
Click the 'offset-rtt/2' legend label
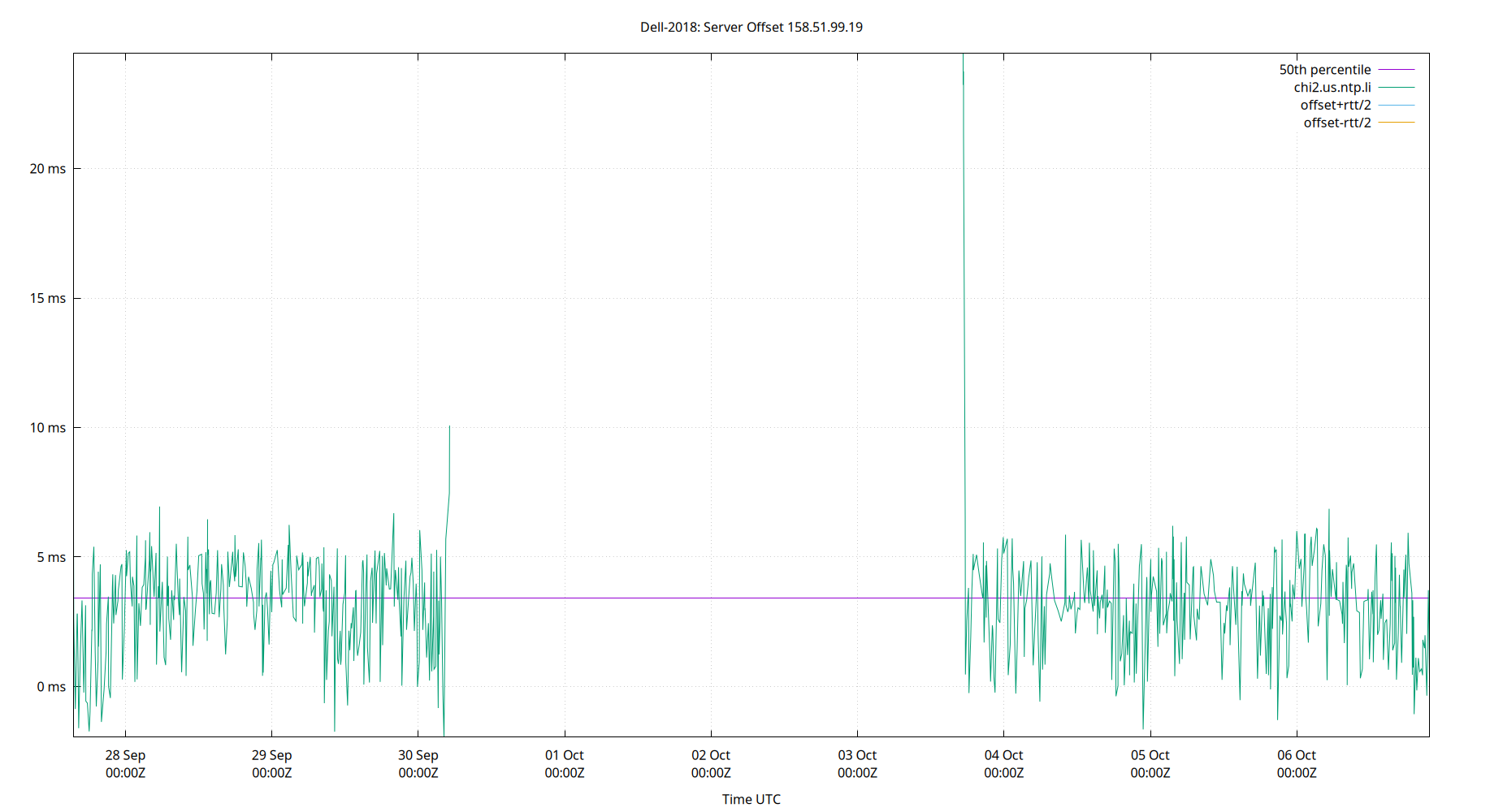[x=1336, y=123]
